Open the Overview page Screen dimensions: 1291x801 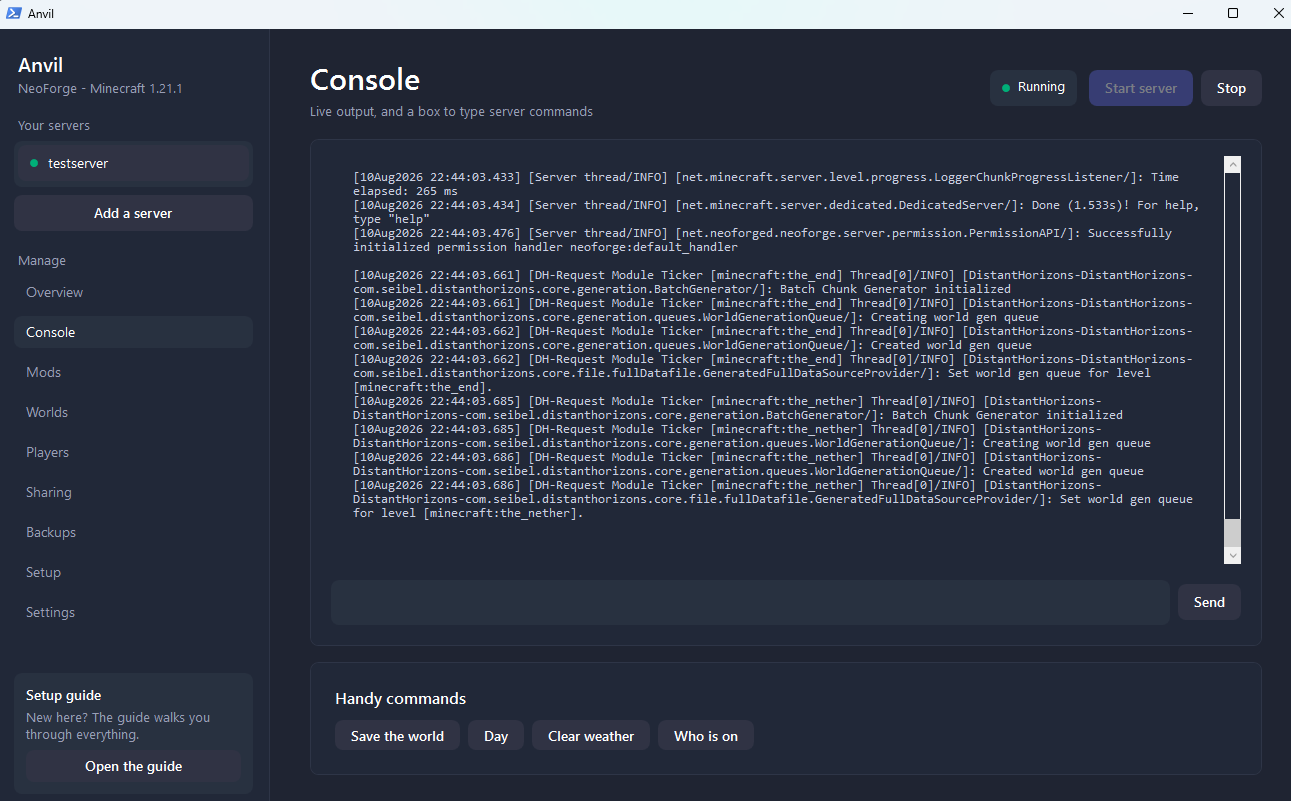point(133,292)
